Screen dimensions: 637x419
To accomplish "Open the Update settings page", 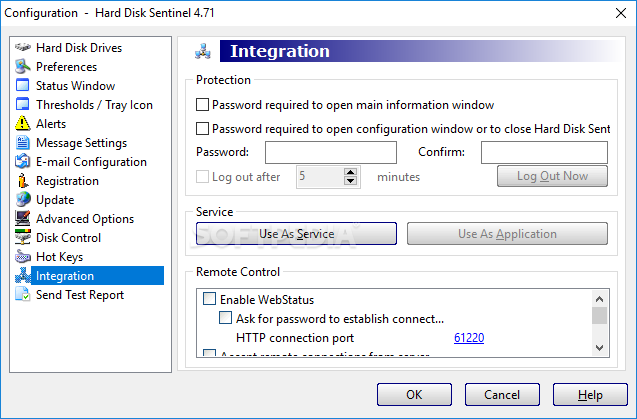I will (55, 200).
